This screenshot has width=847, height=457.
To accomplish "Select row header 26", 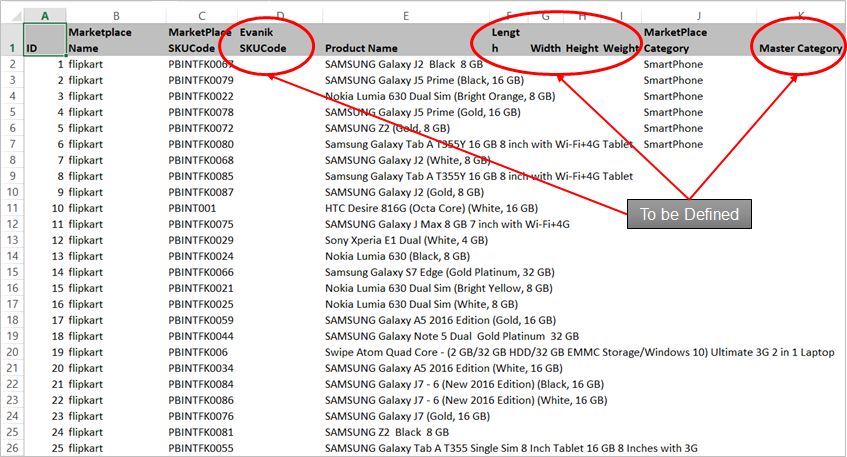I will [12, 448].
